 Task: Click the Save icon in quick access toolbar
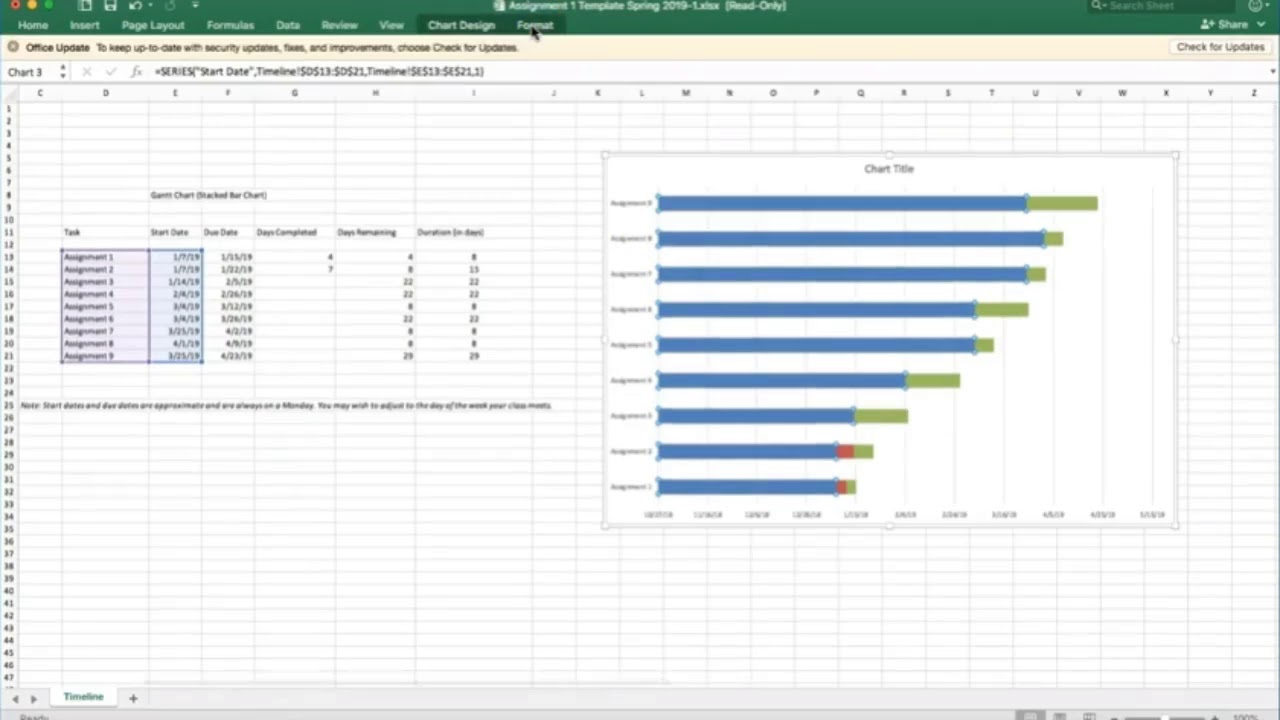click(110, 5)
